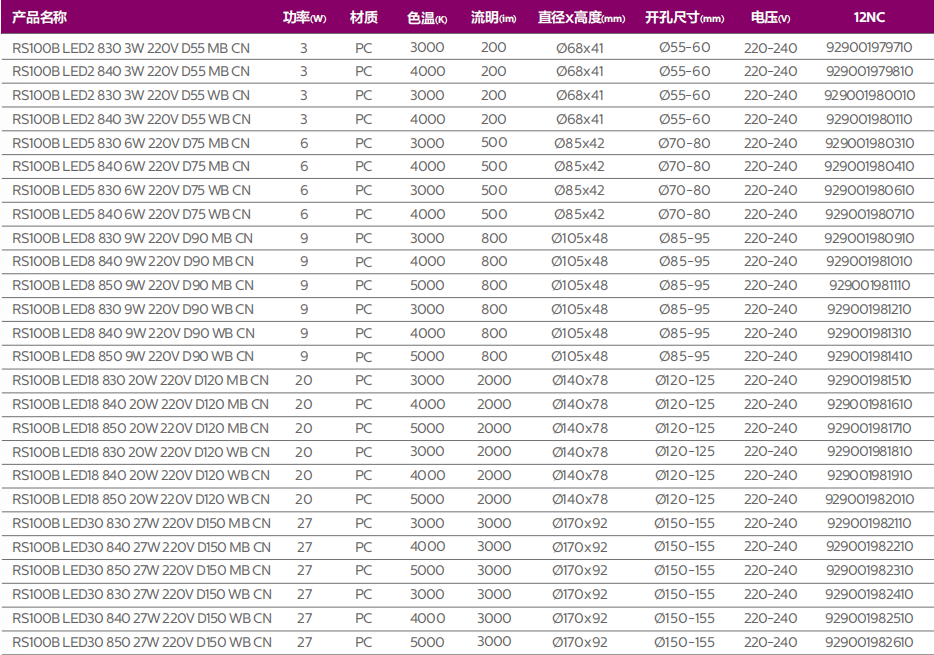This screenshot has width=934, height=655.
Task: Click 12NC code 929001980110
Action: click(x=869, y=119)
